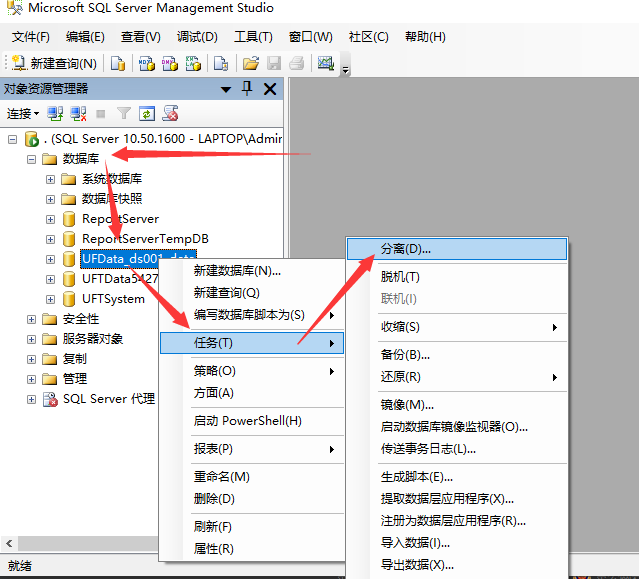Expand the 管理 (Management) folder
Screen dimensions: 639x579
coord(31,379)
